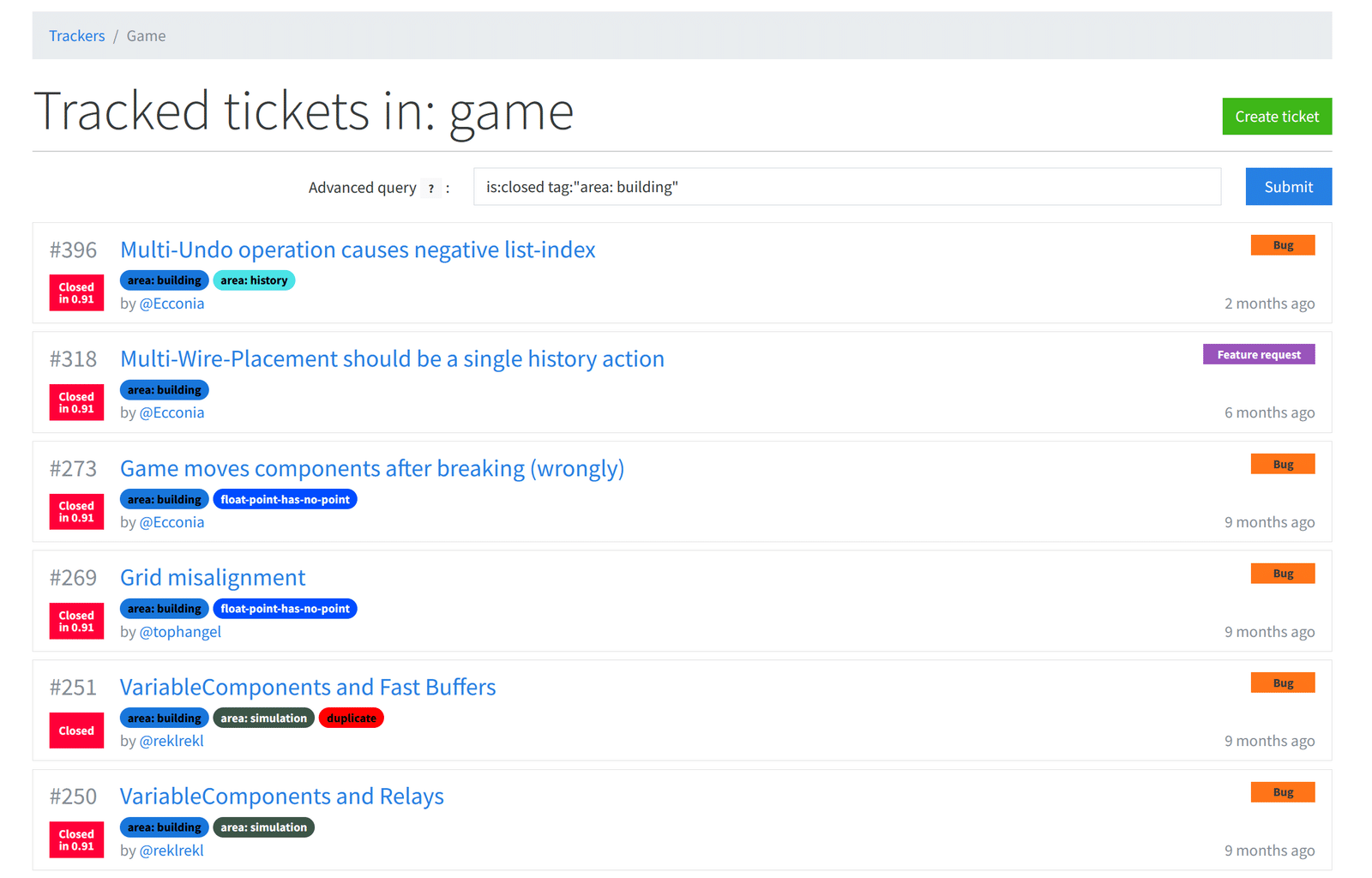
Task: Click the Bug label on Grid misalignment
Action: coord(1283,574)
